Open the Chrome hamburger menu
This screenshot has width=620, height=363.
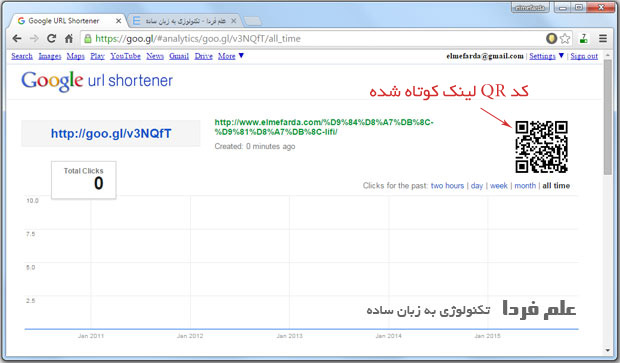click(x=603, y=38)
